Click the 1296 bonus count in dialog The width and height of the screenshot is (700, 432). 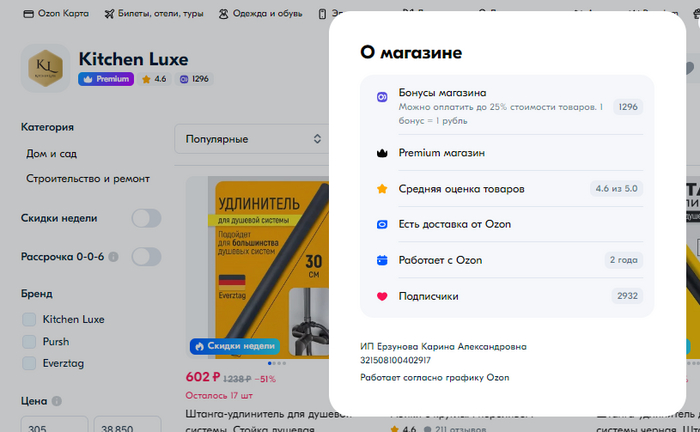[x=628, y=107]
